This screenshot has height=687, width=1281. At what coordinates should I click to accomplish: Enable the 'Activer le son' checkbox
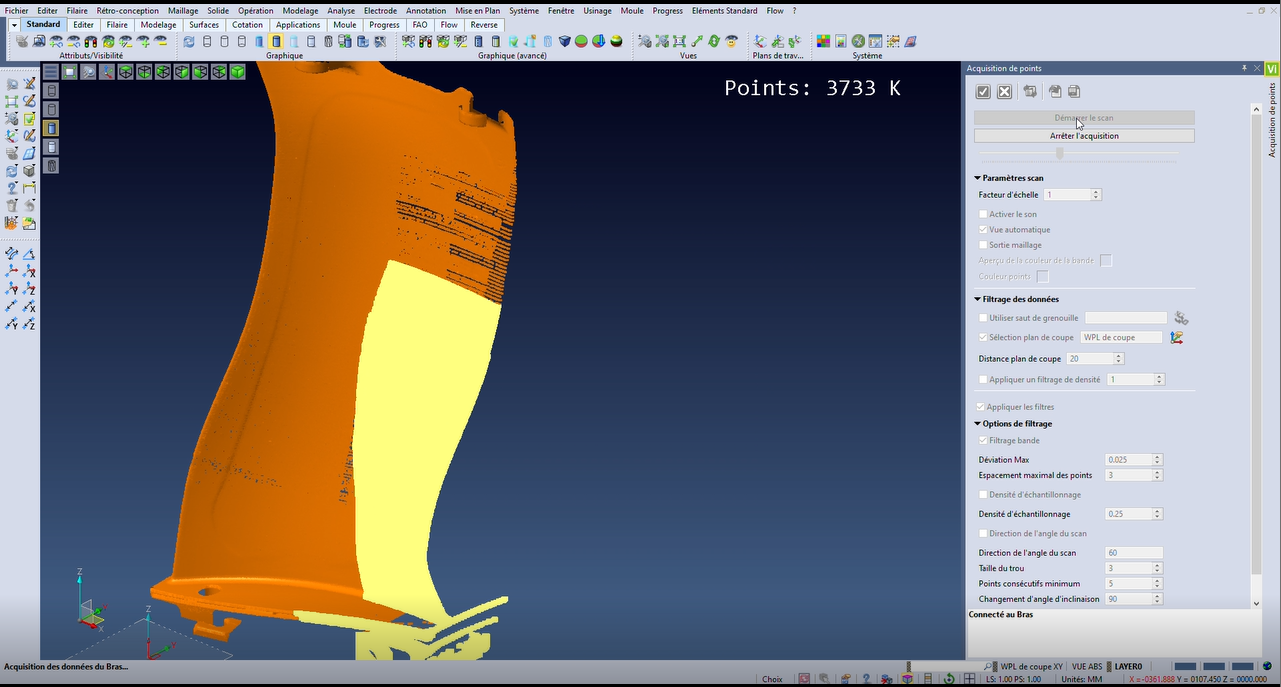click(x=983, y=214)
